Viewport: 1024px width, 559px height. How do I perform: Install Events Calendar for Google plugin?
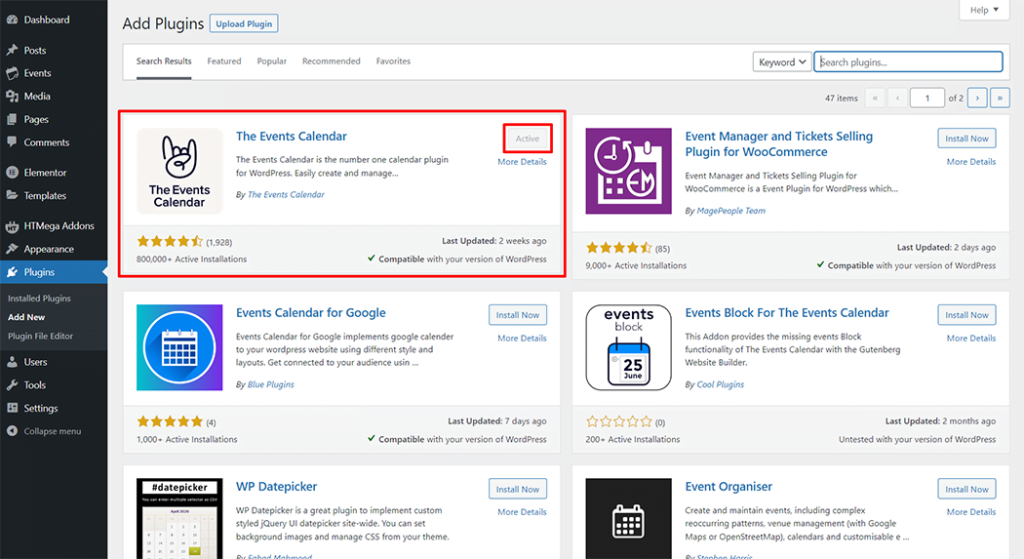(518, 315)
